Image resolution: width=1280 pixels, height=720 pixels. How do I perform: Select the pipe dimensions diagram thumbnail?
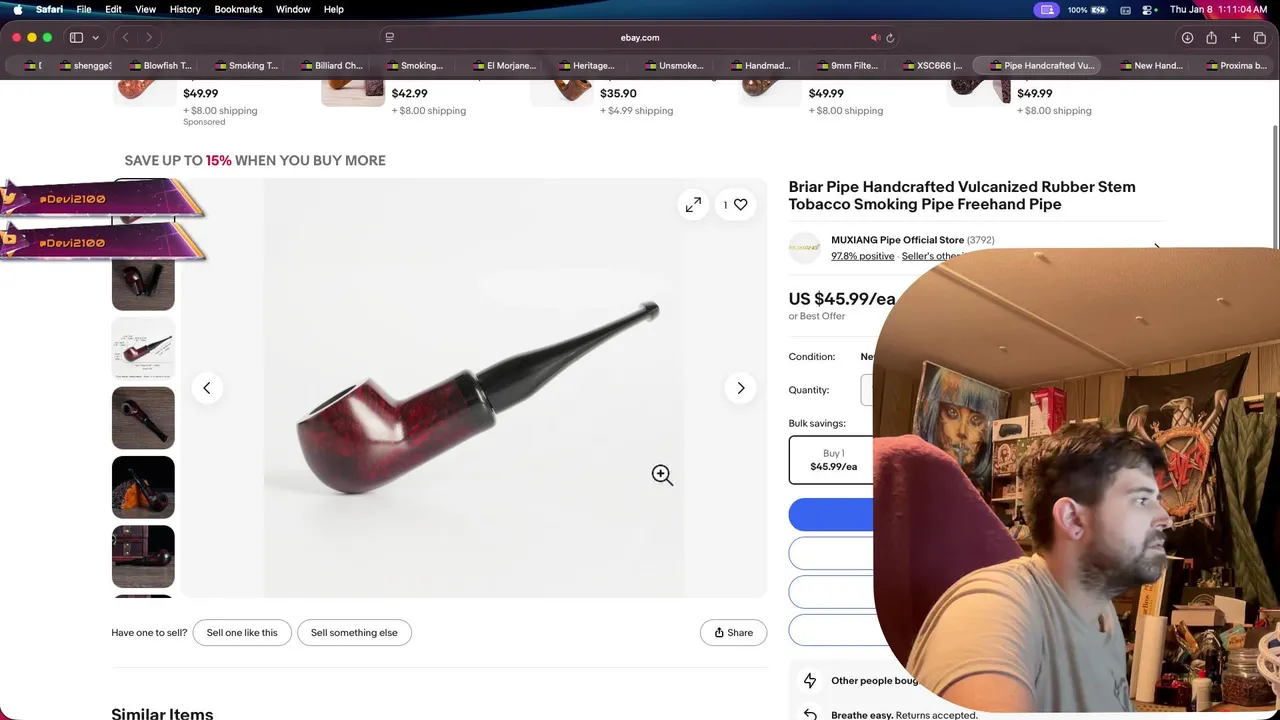tap(143, 348)
